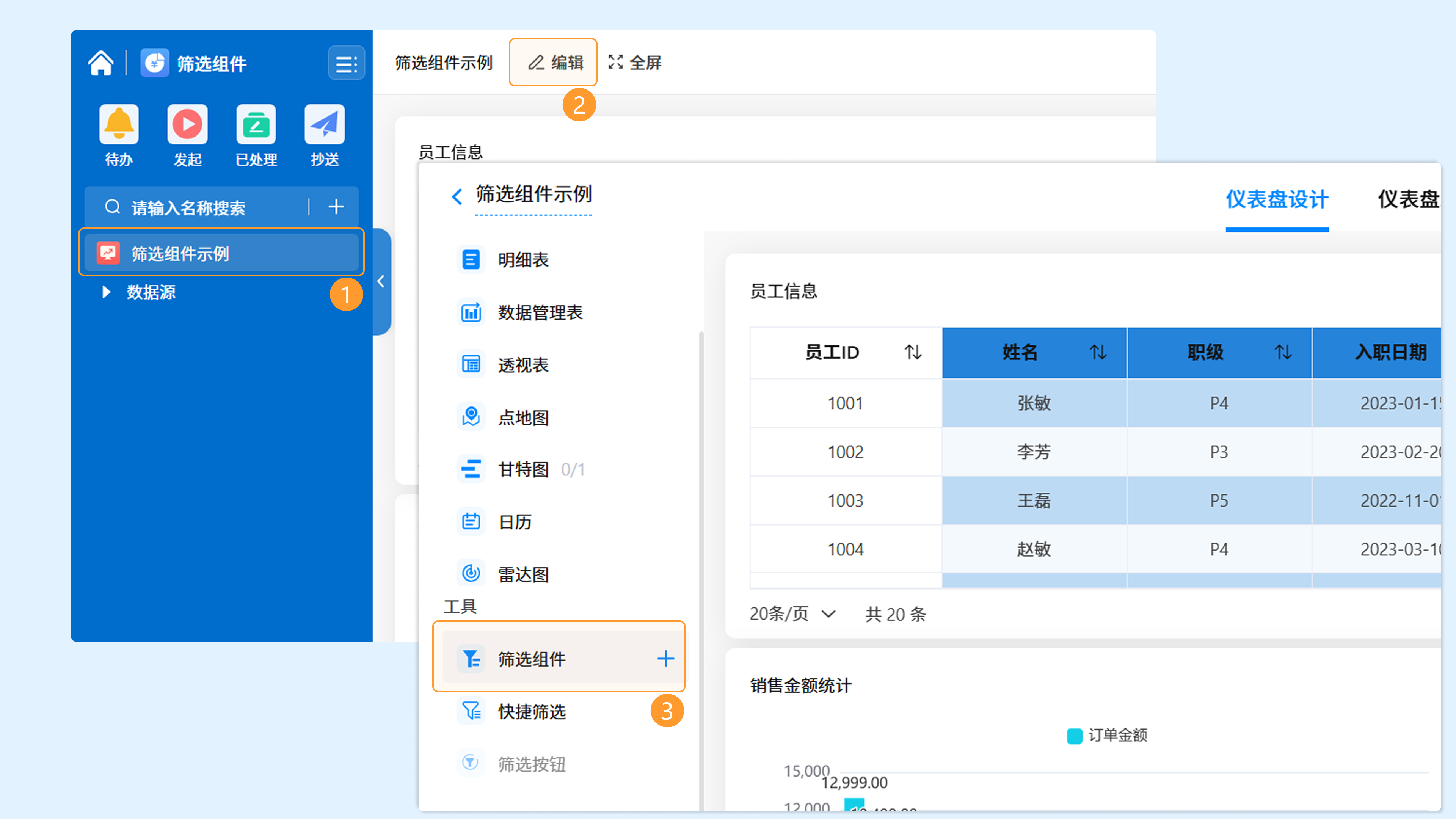Select the 甘特图 component icon
This screenshot has width=1456, height=819.
coord(471,469)
